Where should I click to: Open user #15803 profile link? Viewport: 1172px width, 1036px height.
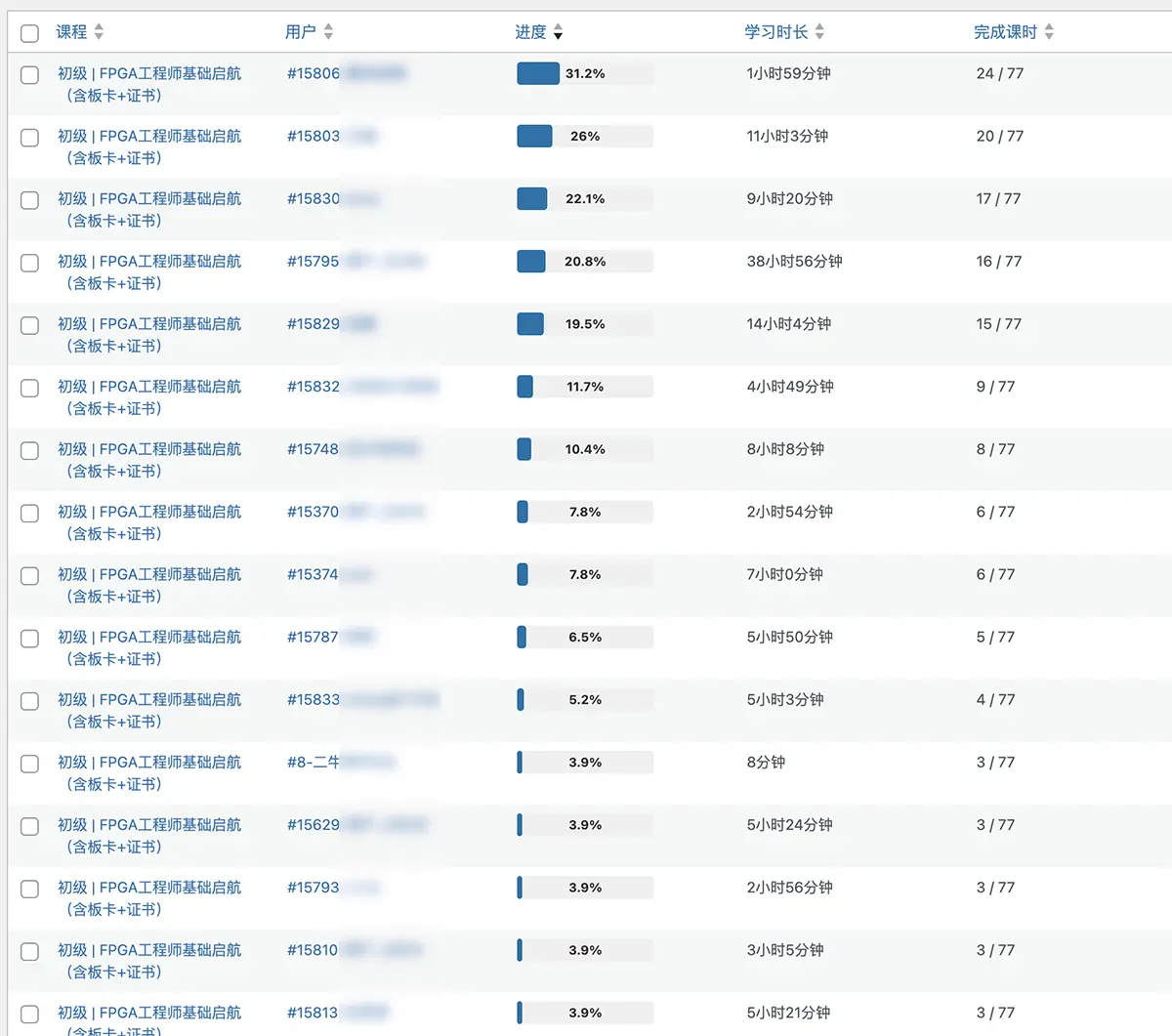pyautogui.click(x=314, y=137)
